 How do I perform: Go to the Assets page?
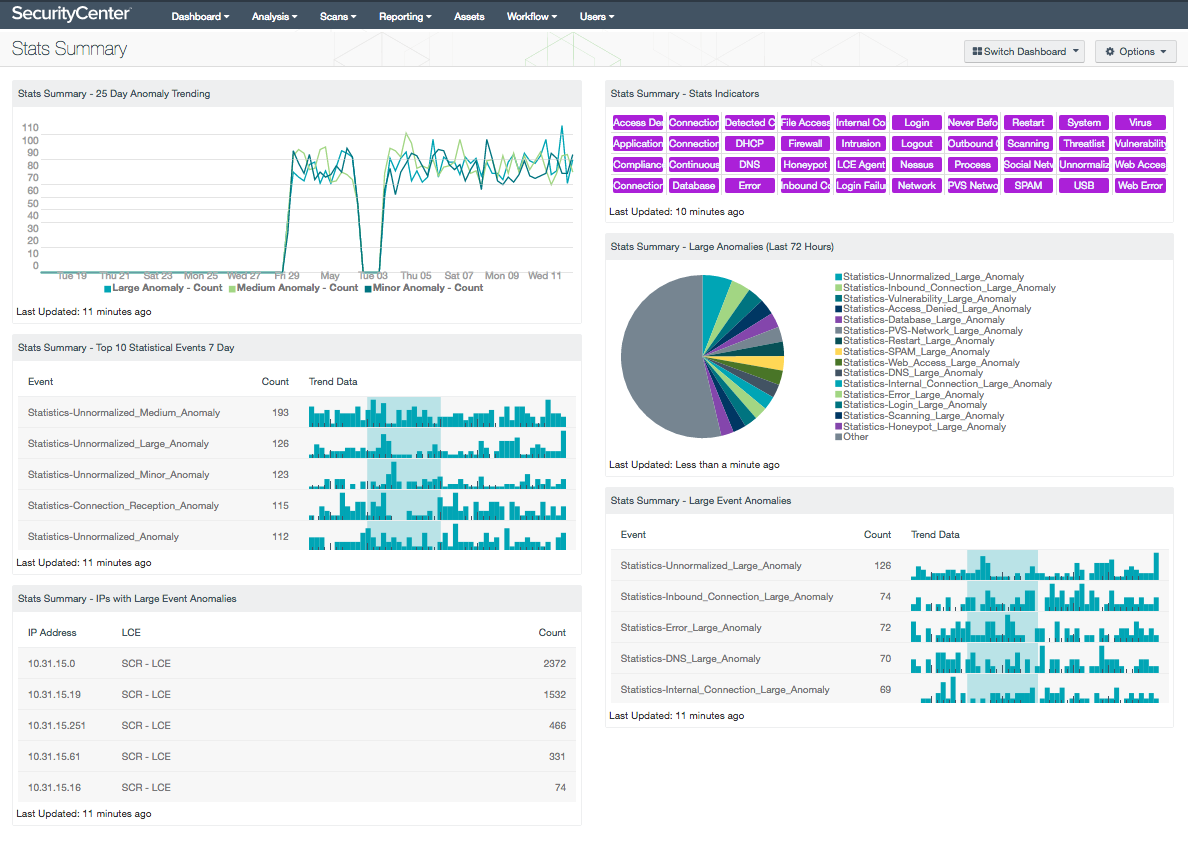pyautogui.click(x=469, y=16)
